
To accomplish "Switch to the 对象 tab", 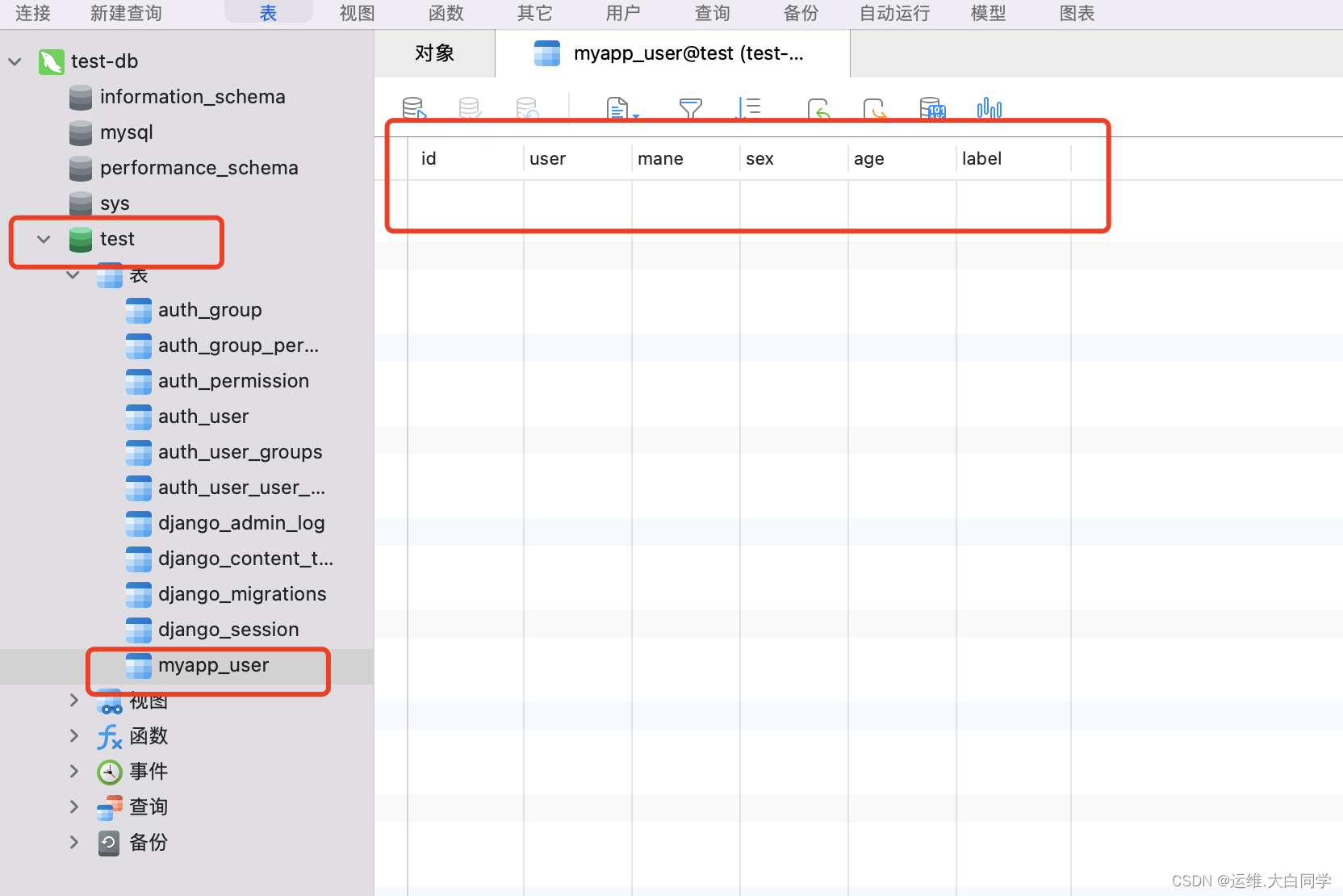I will pos(435,54).
